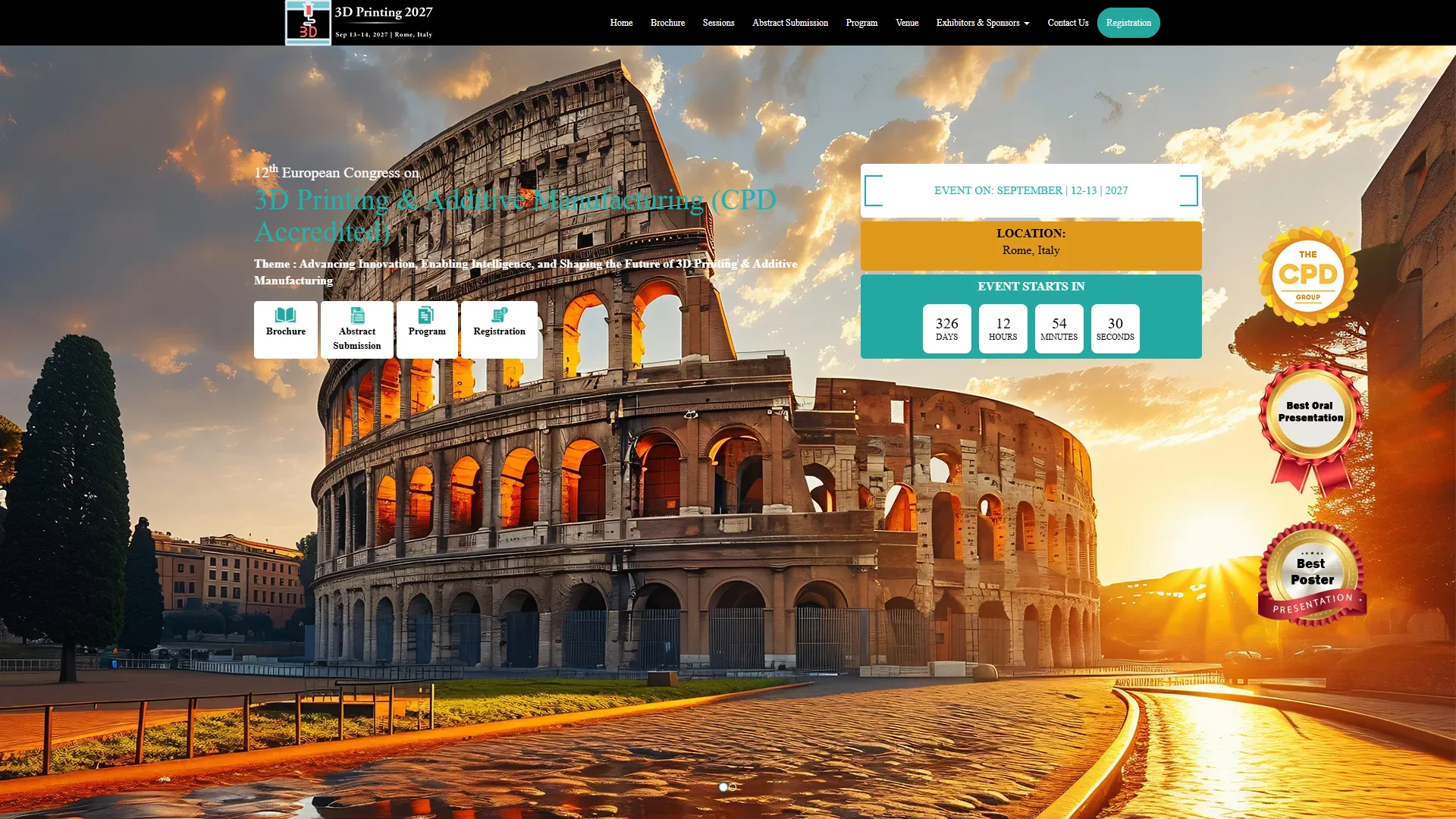This screenshot has height=819, width=1456.
Task: Click the Theme description text
Action: pyautogui.click(x=526, y=271)
